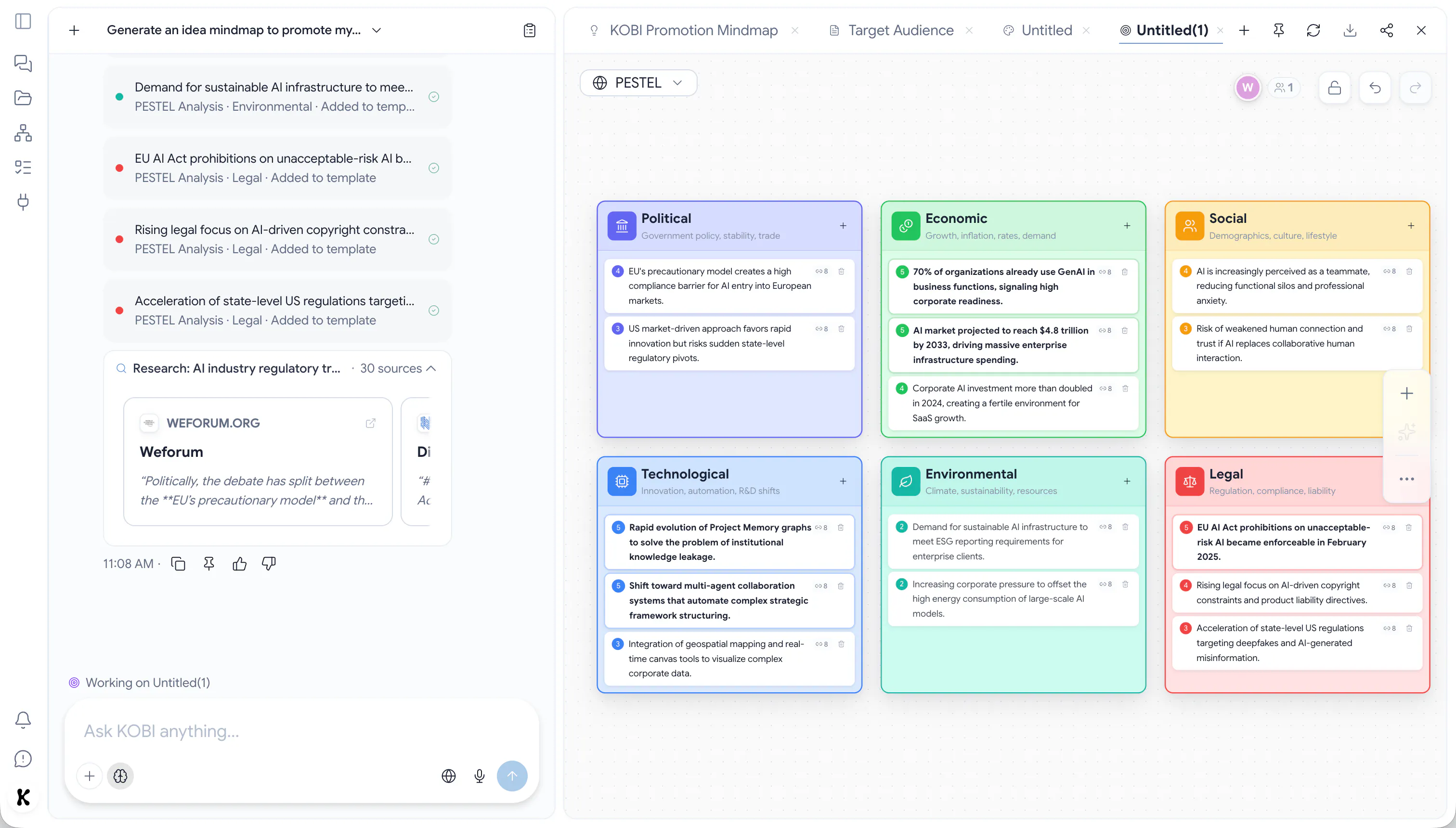Toggle check on Demand for sustainable AI item
1456x828 pixels.
coord(433,97)
